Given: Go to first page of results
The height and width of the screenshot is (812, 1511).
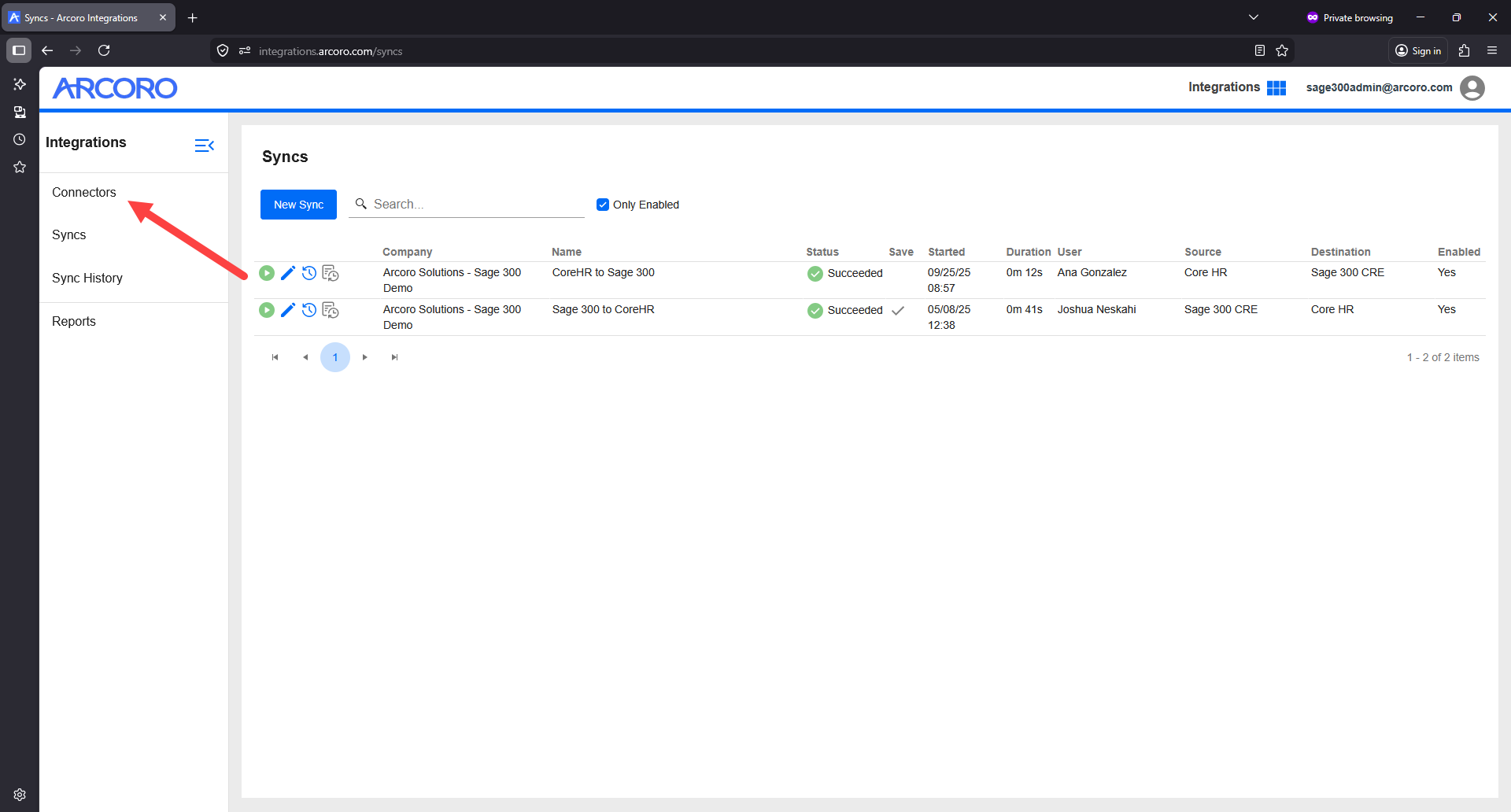Looking at the screenshot, I should [x=275, y=357].
